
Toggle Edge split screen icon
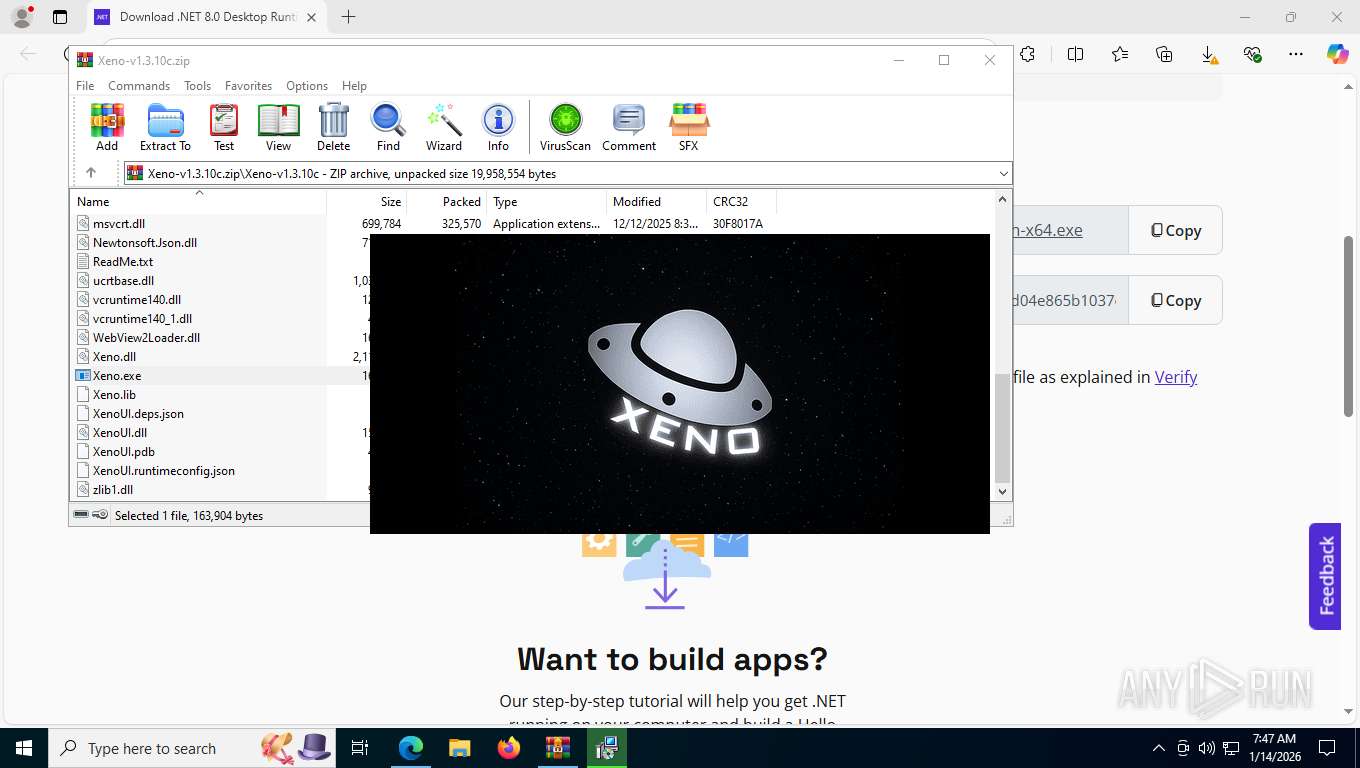click(x=1076, y=54)
